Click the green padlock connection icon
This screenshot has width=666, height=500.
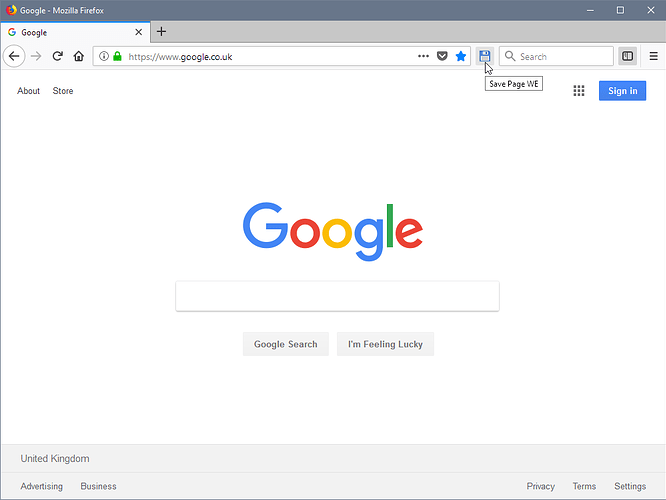pos(117,56)
